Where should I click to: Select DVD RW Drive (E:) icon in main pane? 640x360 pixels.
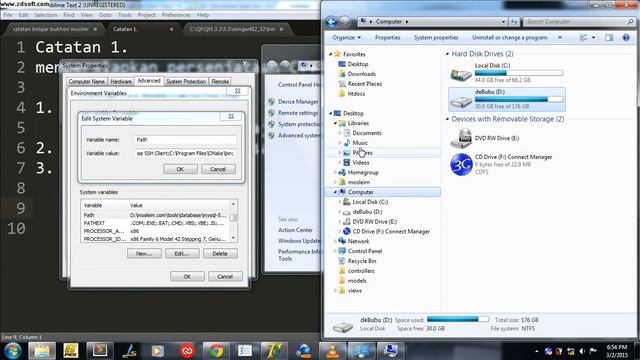461,138
